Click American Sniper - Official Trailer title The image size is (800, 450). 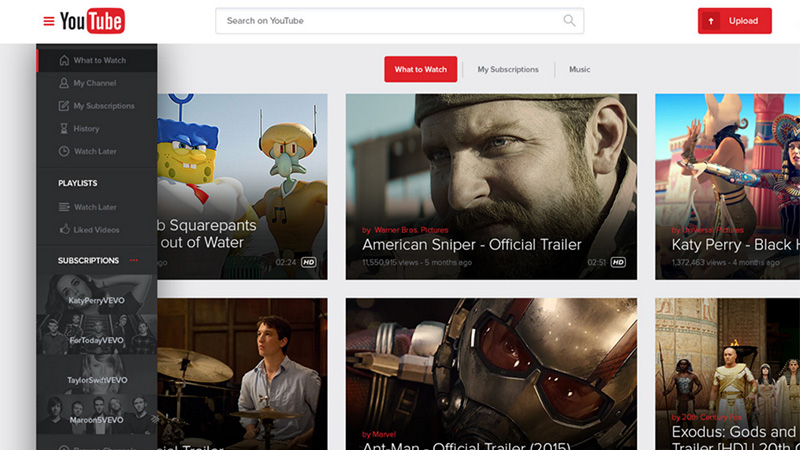point(472,245)
